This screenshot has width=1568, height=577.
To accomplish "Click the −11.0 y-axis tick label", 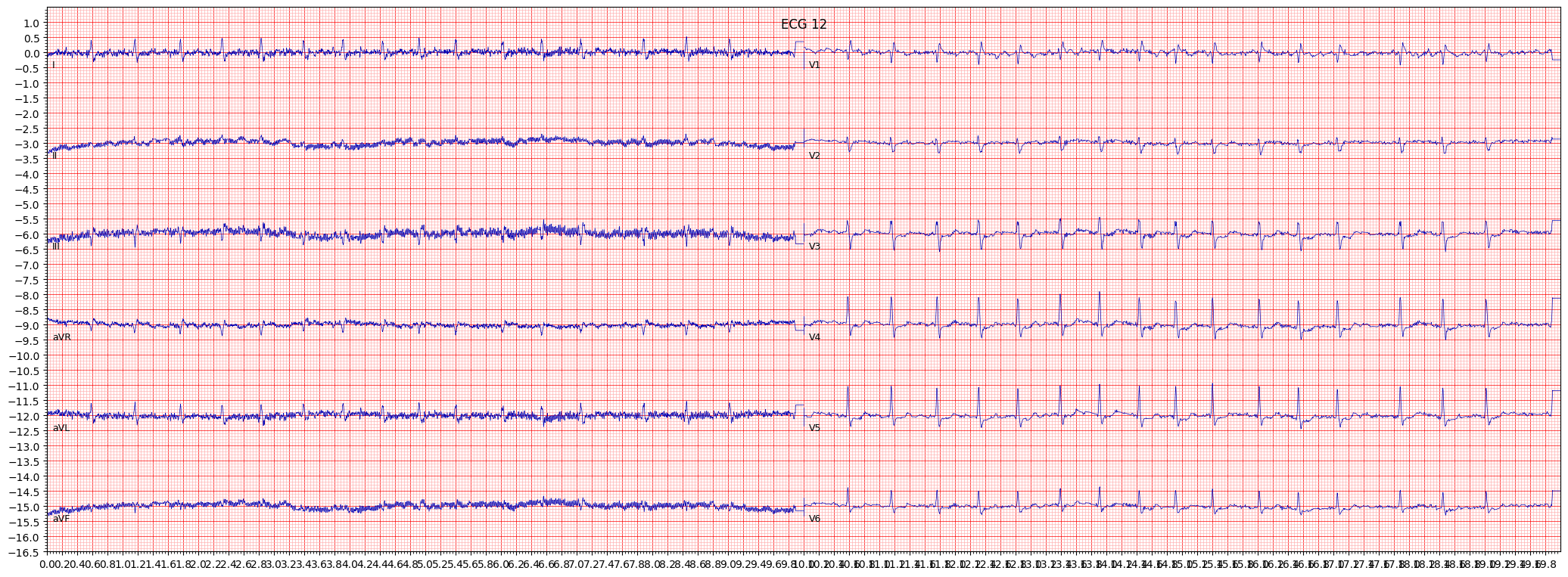I will tap(24, 386).
